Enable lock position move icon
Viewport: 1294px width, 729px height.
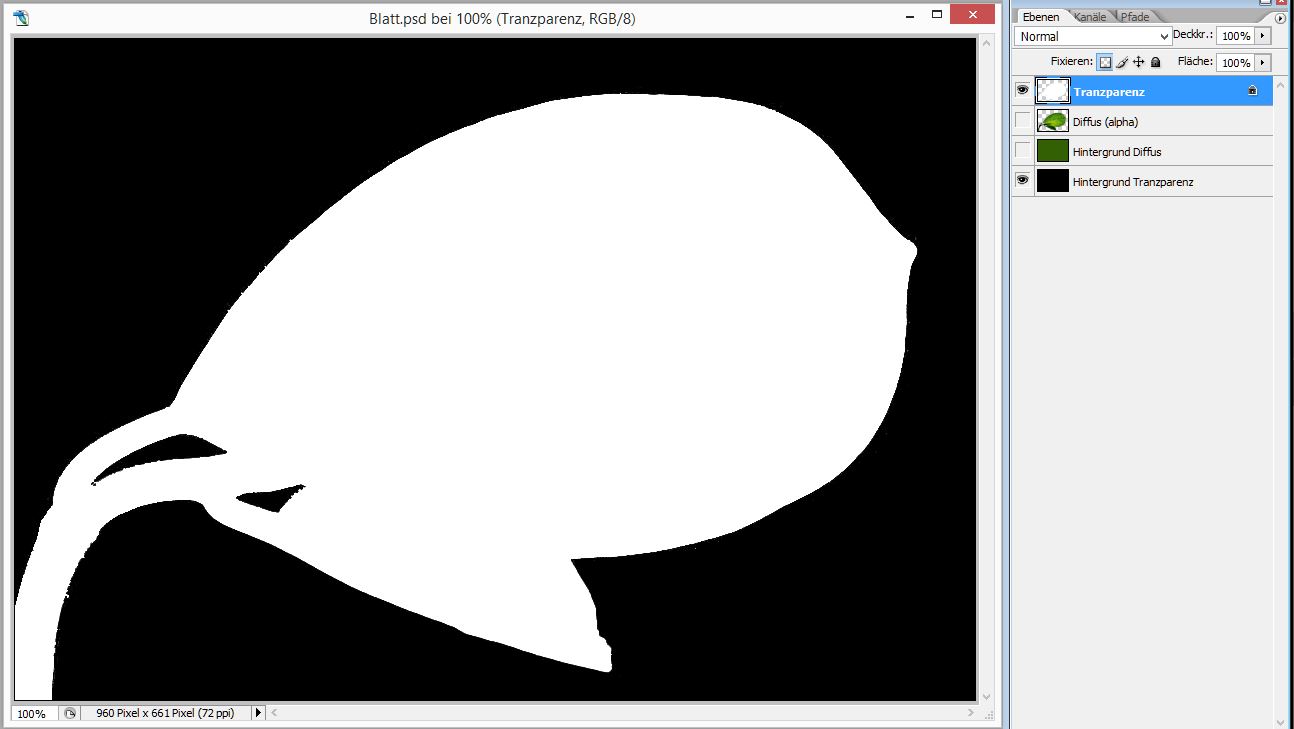(1139, 62)
